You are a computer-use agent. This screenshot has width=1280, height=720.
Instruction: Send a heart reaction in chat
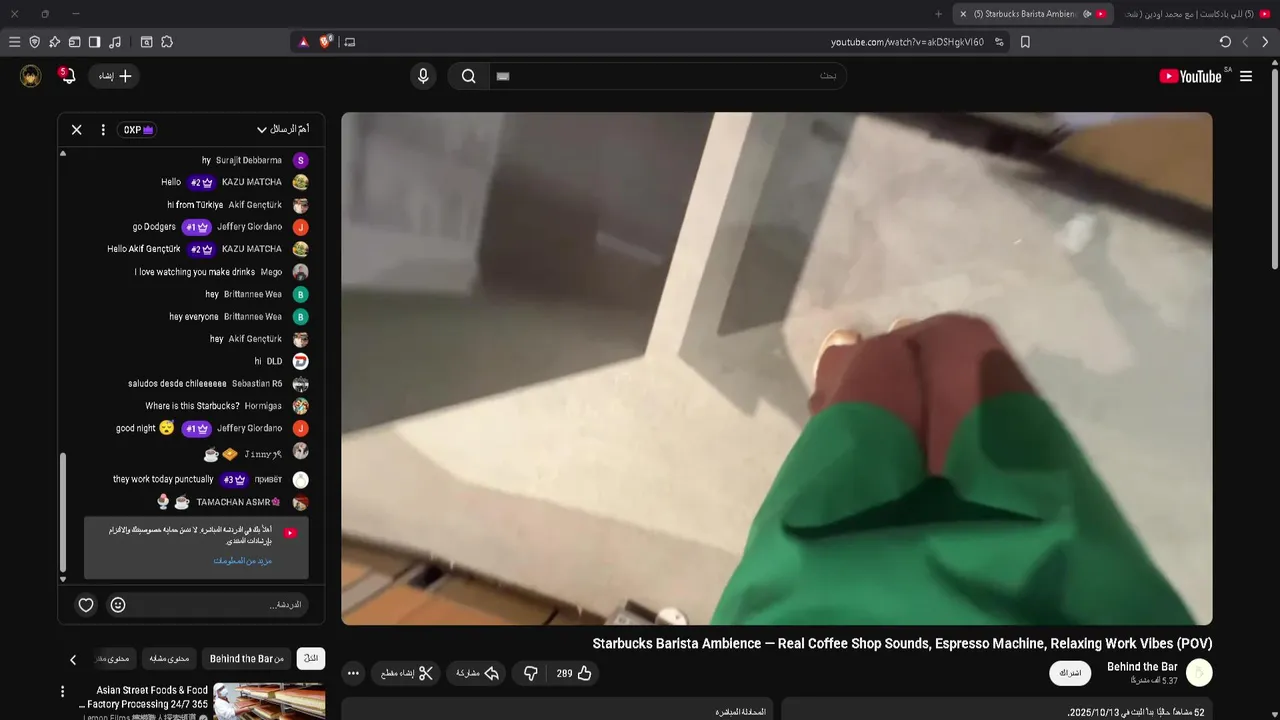pos(86,605)
